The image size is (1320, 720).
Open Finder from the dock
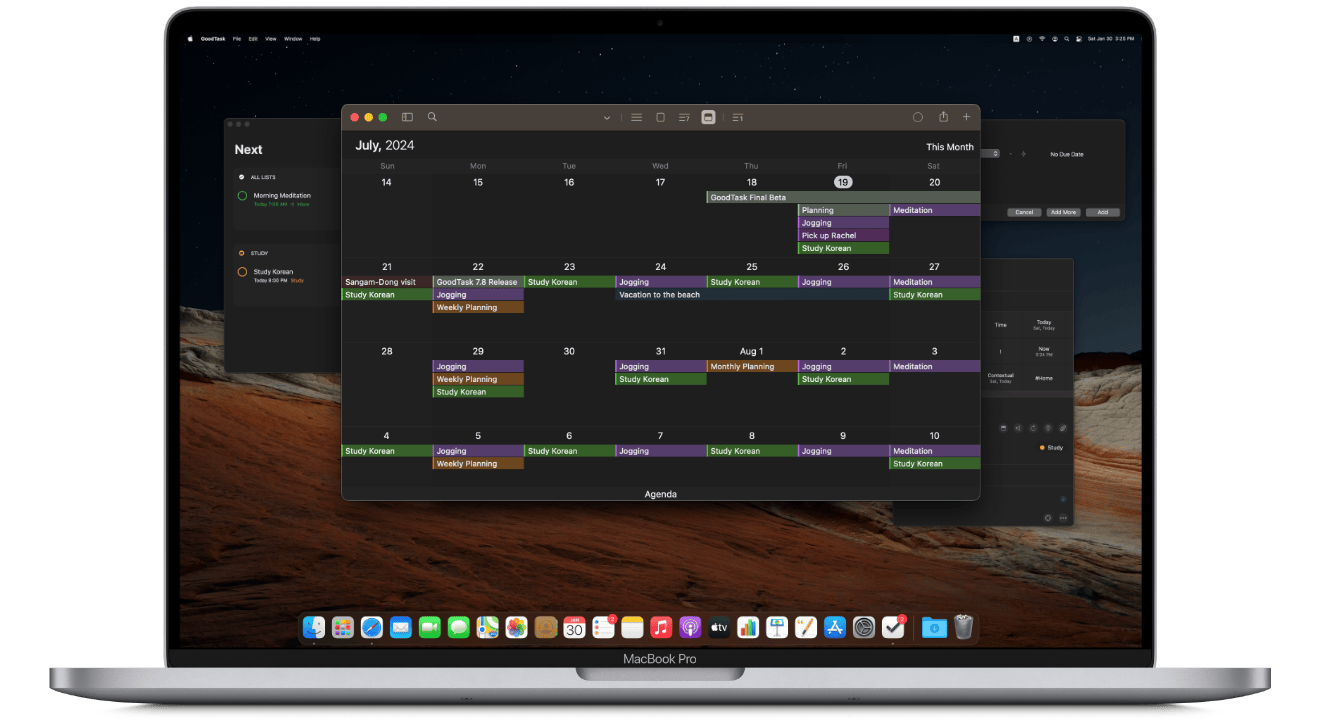(x=315, y=627)
